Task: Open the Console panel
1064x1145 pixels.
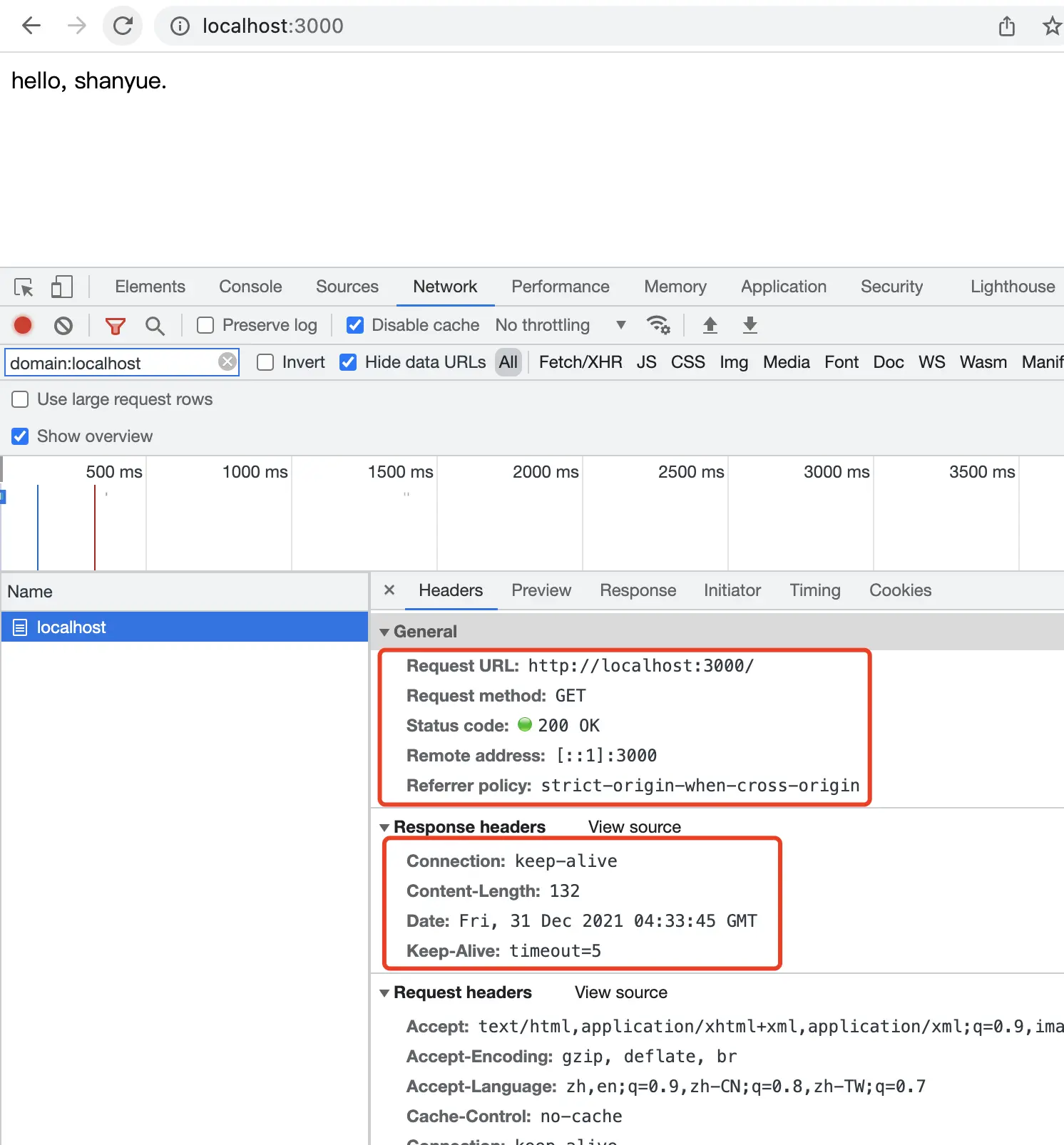Action: [x=250, y=287]
